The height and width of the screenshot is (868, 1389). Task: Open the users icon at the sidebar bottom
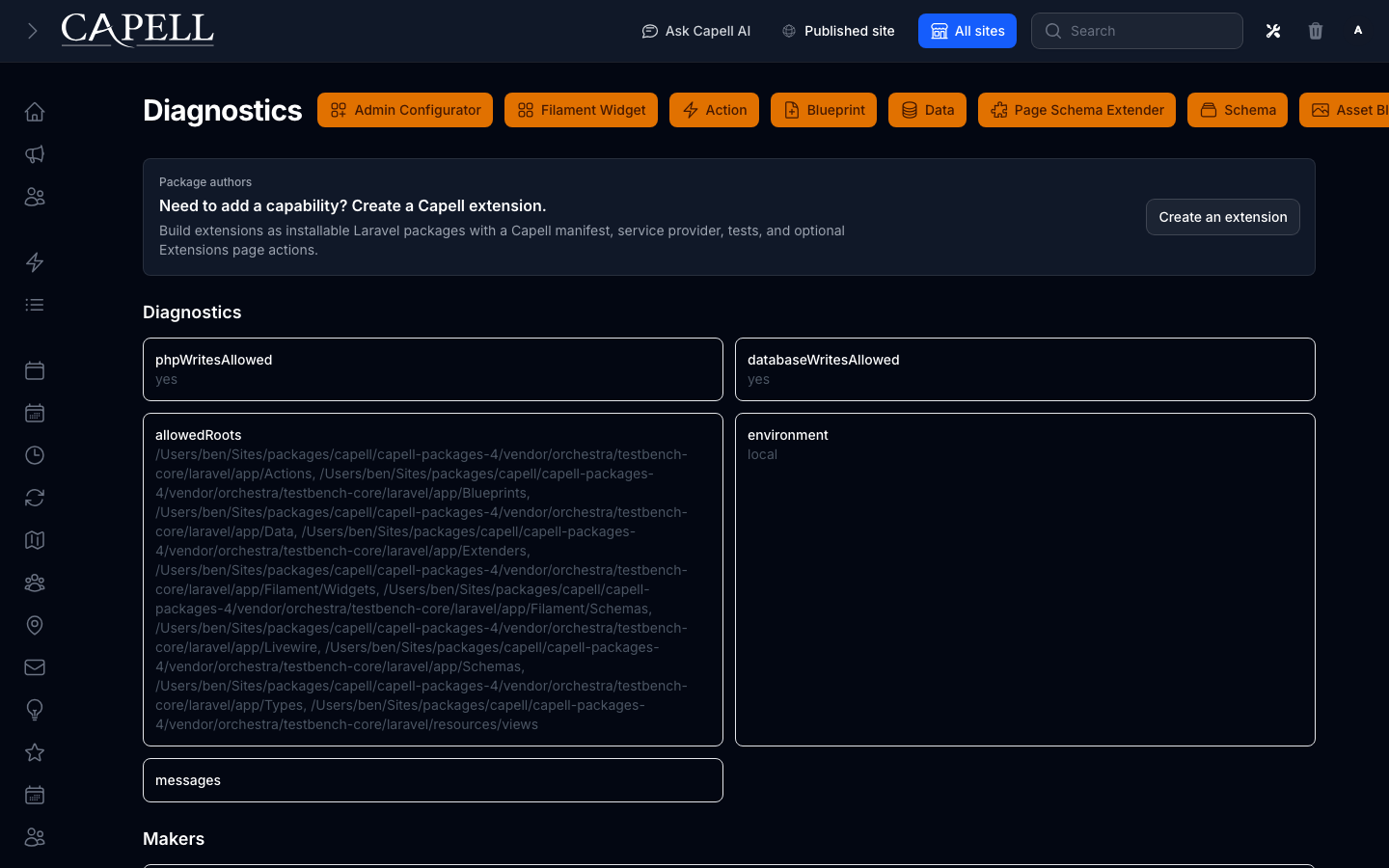click(x=35, y=837)
